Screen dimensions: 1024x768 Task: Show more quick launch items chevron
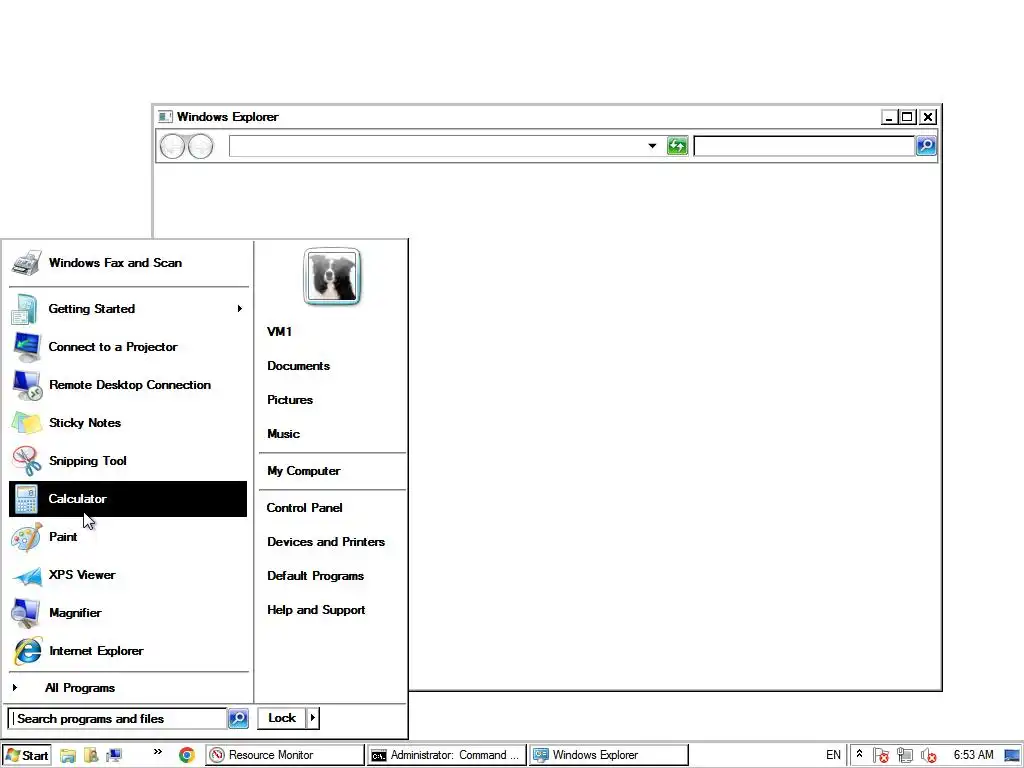point(157,752)
